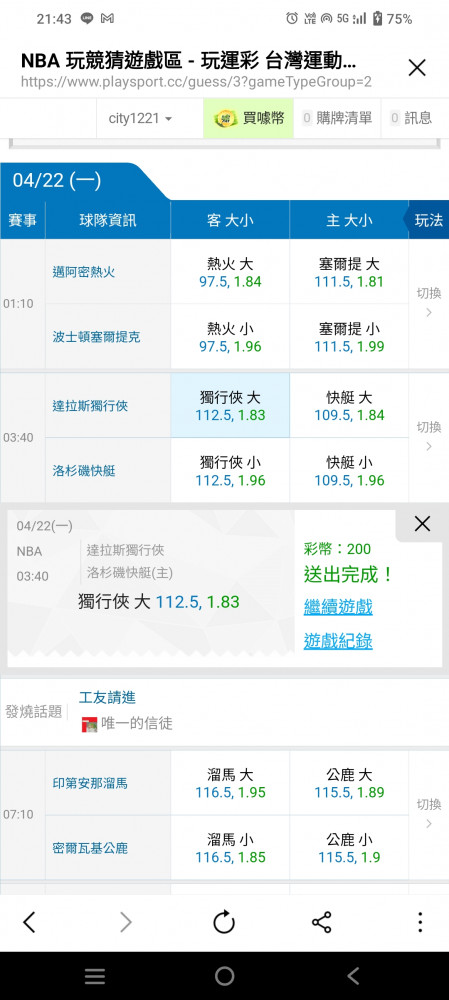
Task: Expand 切換 for Pacers vs Bucks game
Action: click(429, 813)
